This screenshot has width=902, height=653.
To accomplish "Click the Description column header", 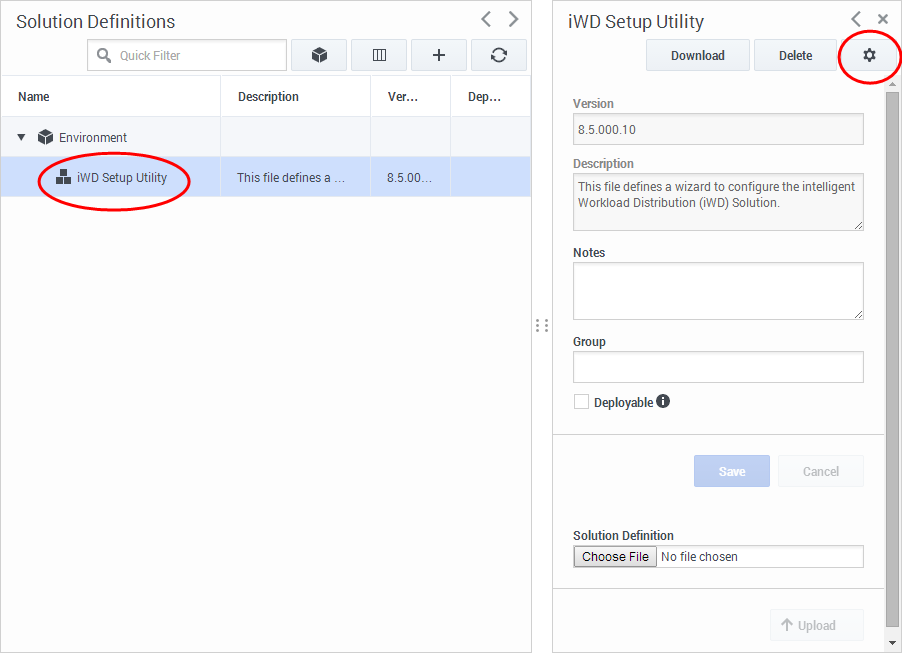I will tap(268, 97).
